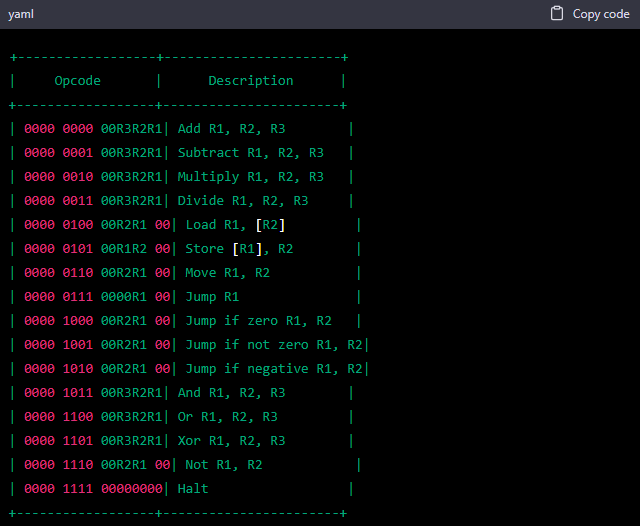The width and height of the screenshot is (640, 526).
Task: Click the clipboard icon beside Copy code
Action: click(x=558, y=14)
